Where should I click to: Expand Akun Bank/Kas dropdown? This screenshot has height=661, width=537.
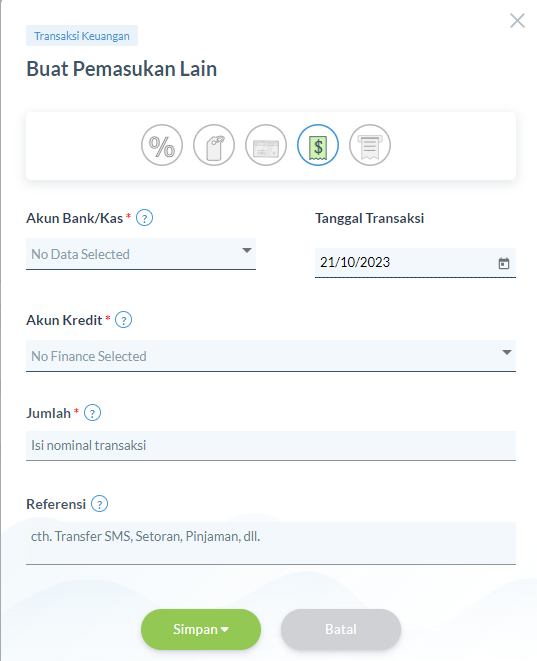click(x=141, y=254)
